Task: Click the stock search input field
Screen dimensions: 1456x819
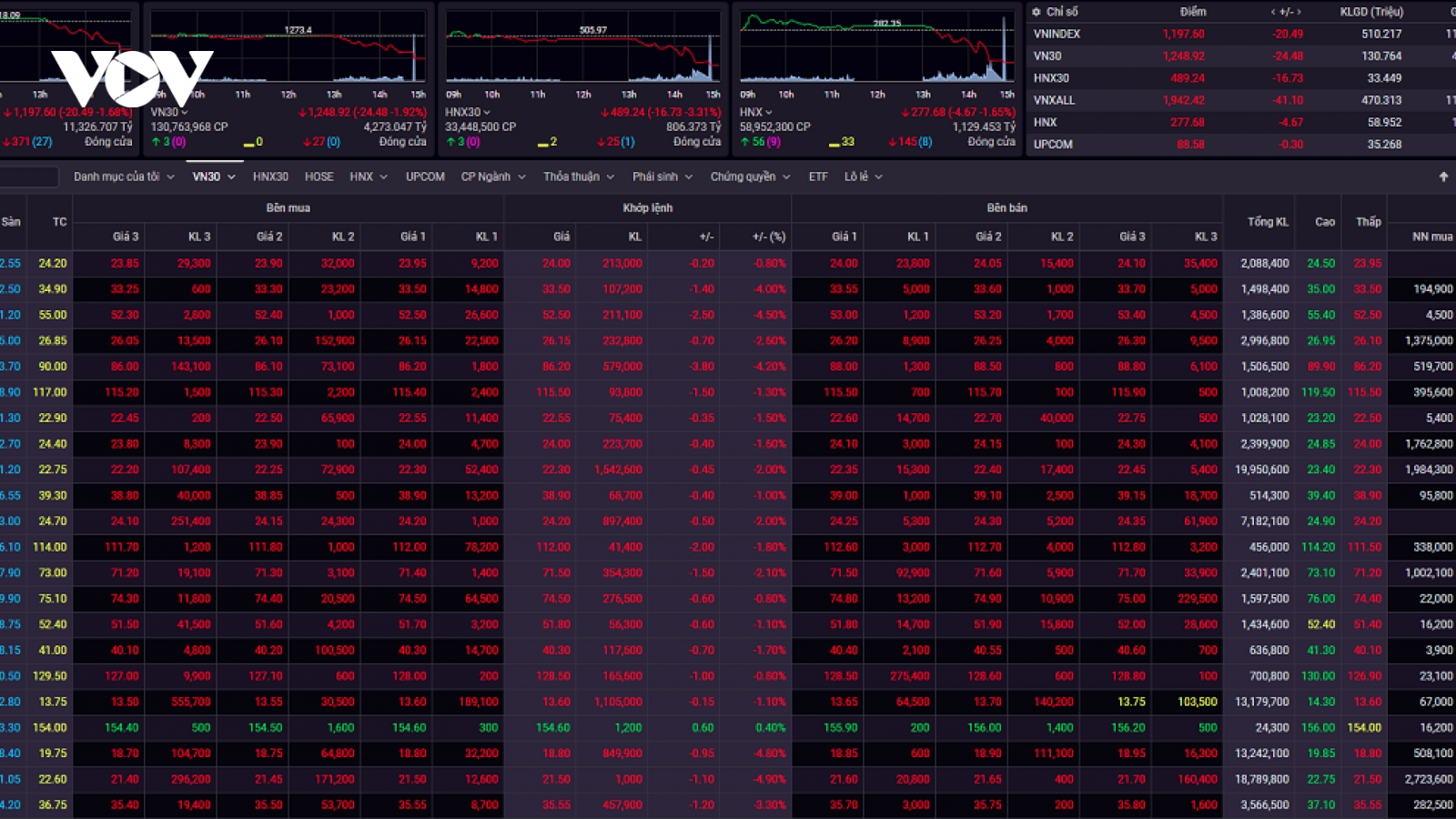Action: tap(29, 177)
